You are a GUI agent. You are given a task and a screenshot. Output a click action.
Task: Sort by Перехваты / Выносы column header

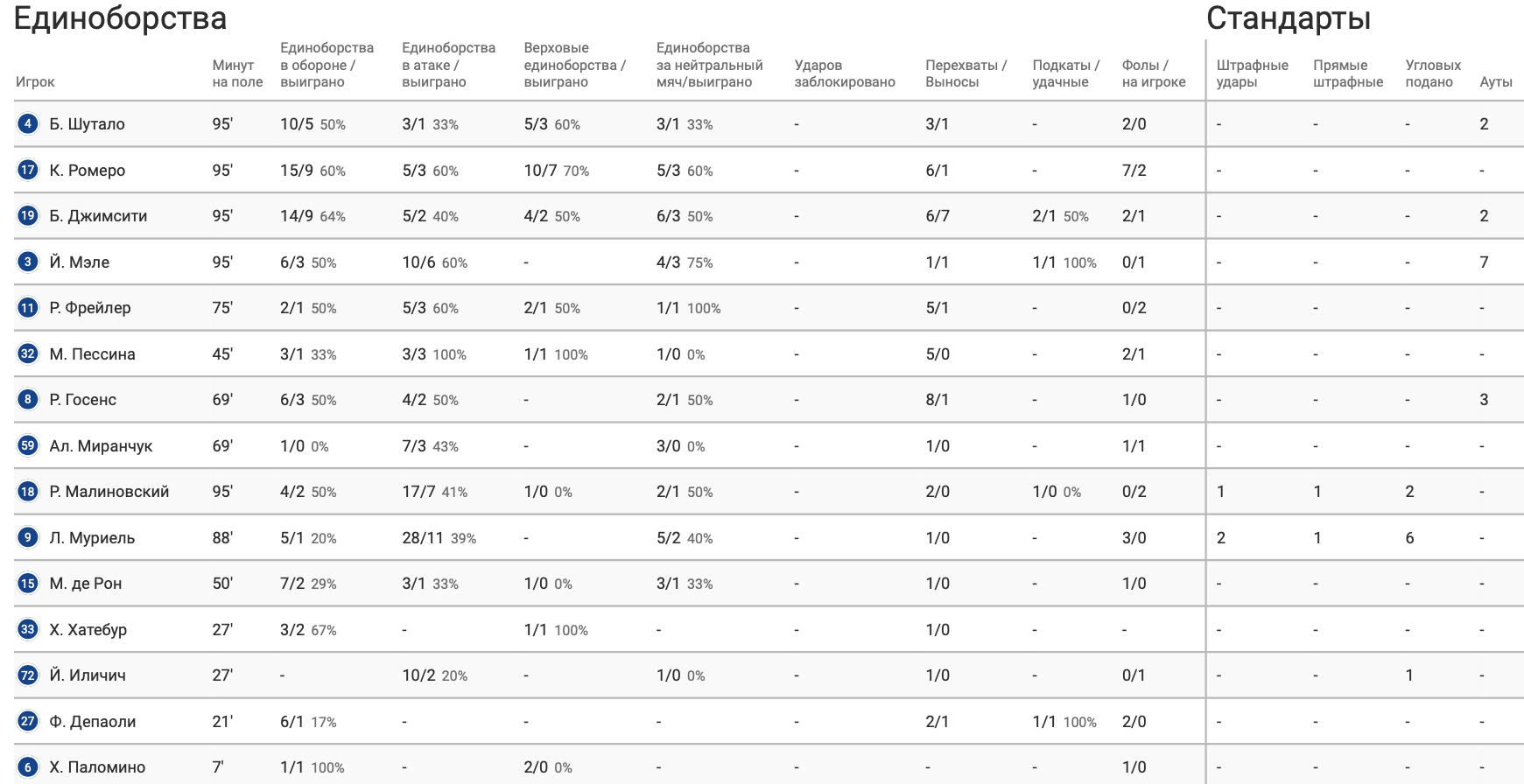(966, 73)
